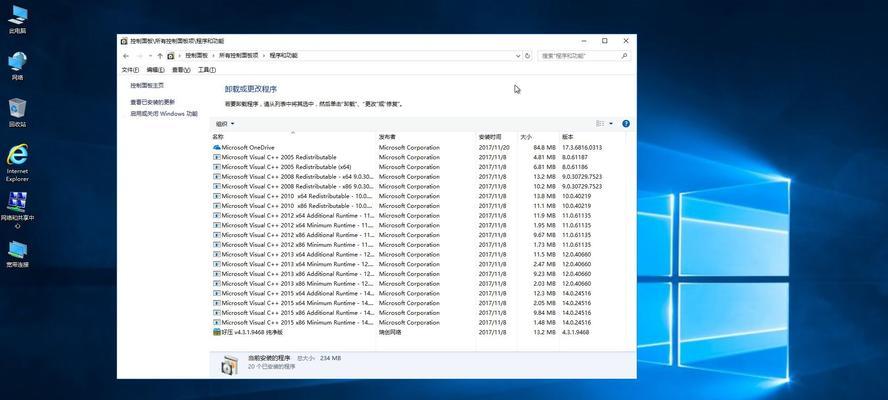Click the change view icon
Image resolution: width=888 pixels, height=400 pixels.
[600, 124]
